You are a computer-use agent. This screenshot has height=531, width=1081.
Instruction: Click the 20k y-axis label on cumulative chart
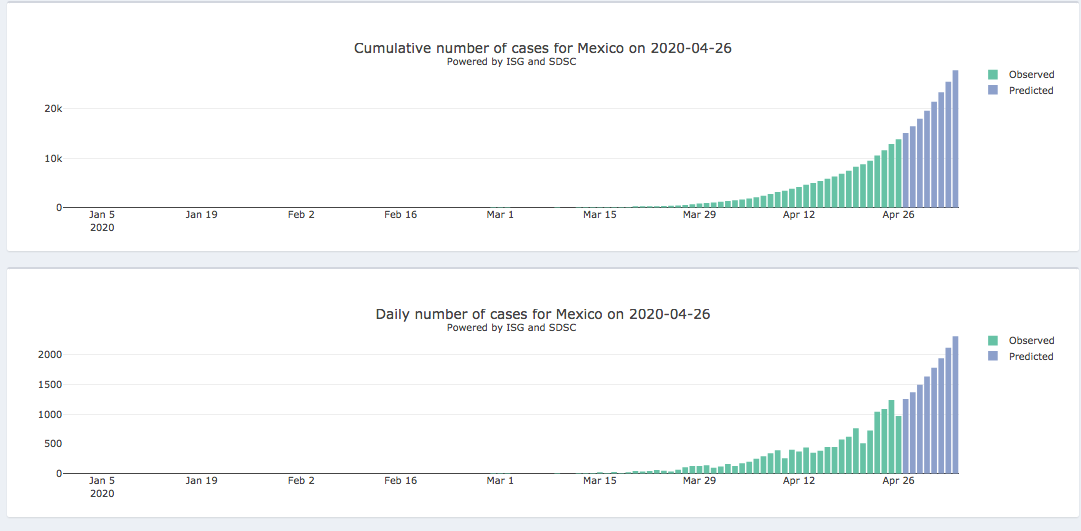[x=51, y=109]
